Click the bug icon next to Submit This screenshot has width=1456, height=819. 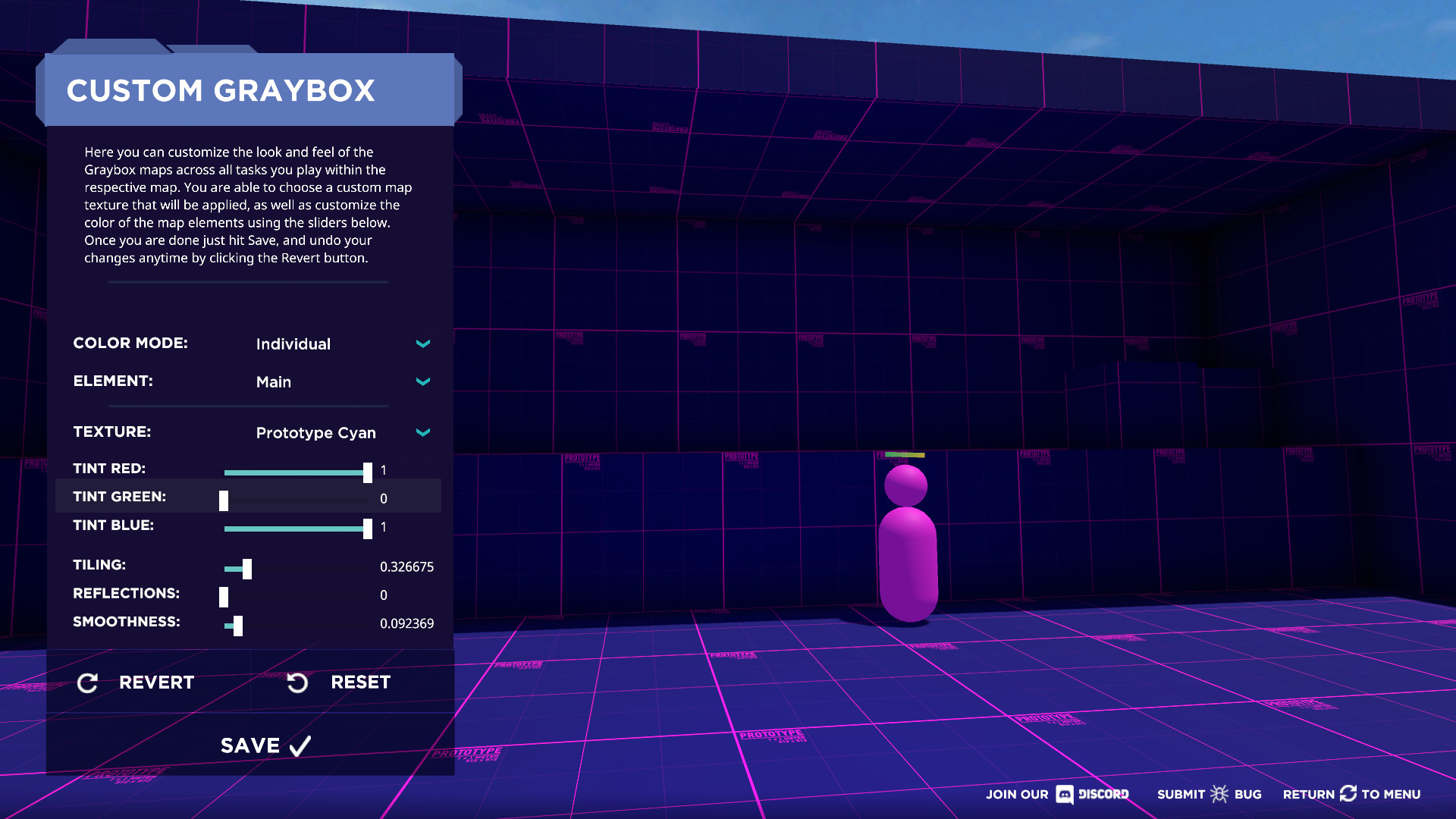tap(1219, 794)
